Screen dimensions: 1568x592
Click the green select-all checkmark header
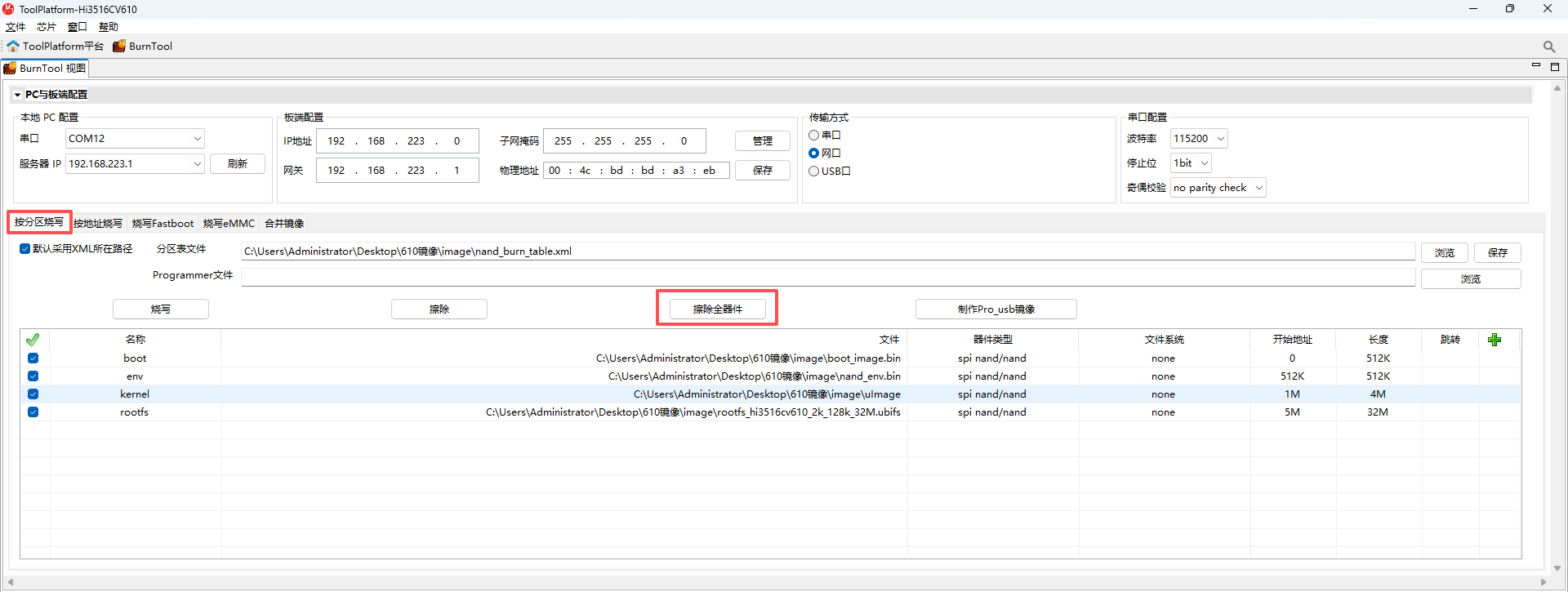pyautogui.click(x=33, y=340)
